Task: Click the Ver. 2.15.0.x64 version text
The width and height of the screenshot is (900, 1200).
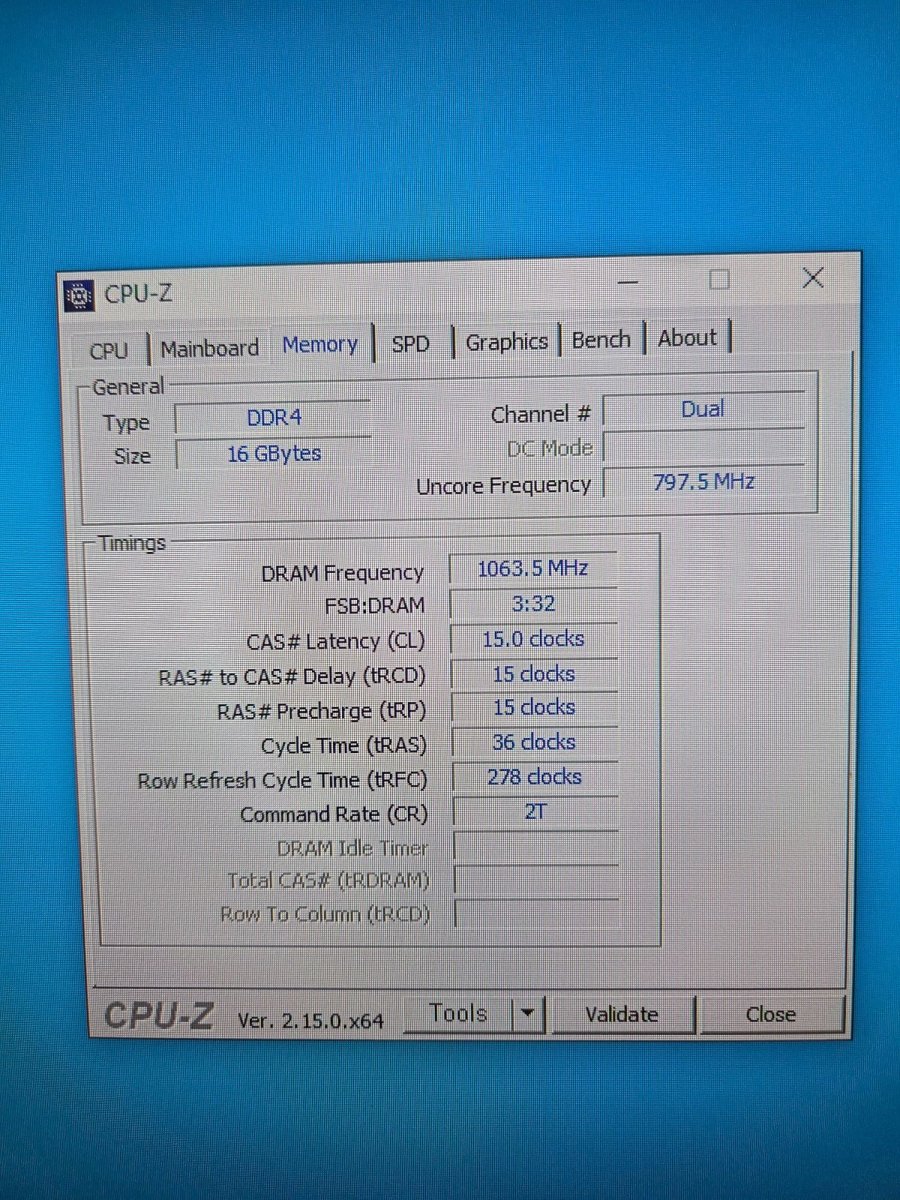Action: click(310, 1021)
